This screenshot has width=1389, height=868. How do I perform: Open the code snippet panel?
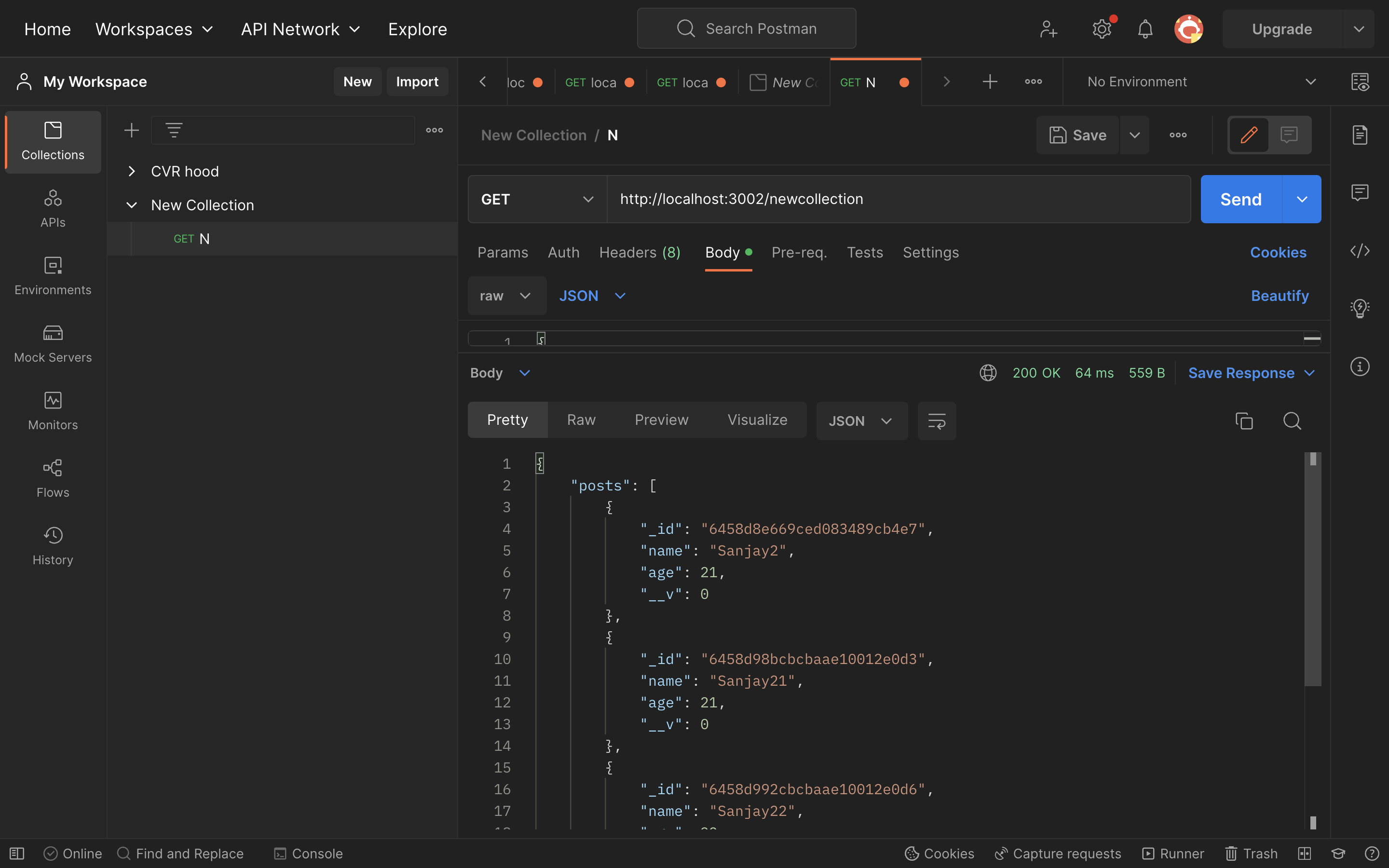(x=1360, y=251)
